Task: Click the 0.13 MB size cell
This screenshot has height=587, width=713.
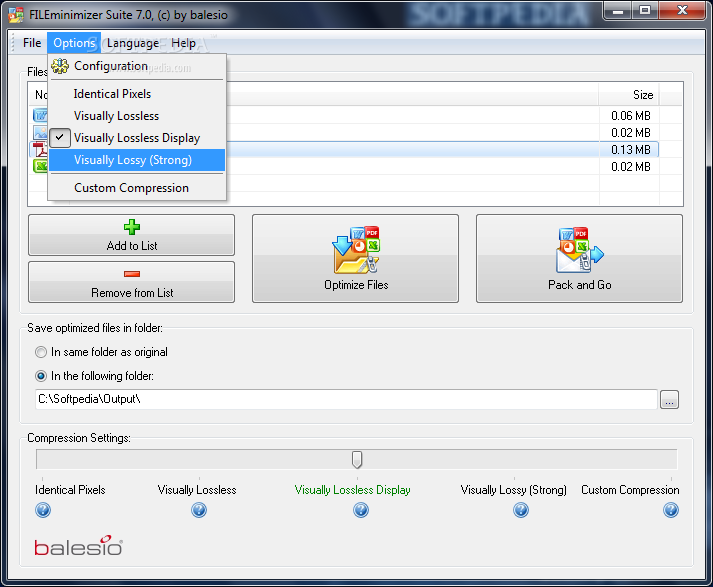Action: pyautogui.click(x=630, y=150)
